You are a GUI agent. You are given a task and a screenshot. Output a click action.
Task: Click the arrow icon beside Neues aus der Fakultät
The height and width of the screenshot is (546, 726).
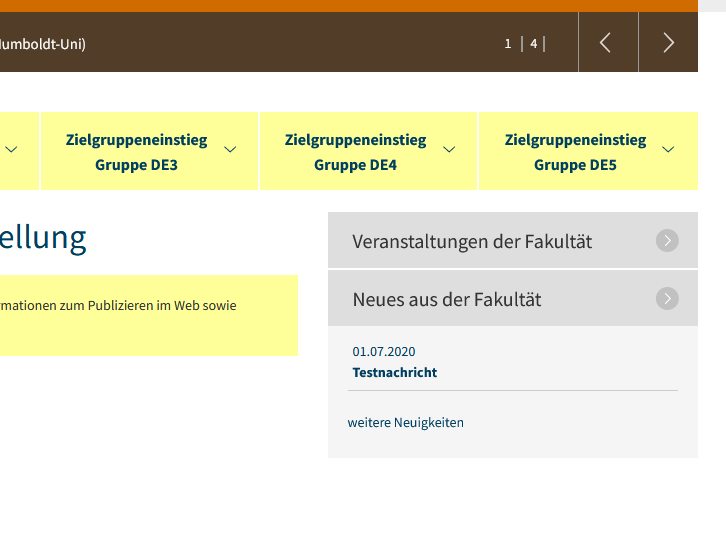pyautogui.click(x=667, y=299)
